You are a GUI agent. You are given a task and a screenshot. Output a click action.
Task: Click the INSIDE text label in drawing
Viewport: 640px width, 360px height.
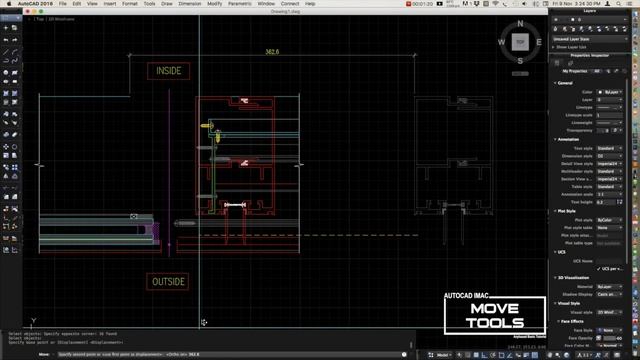[169, 71]
